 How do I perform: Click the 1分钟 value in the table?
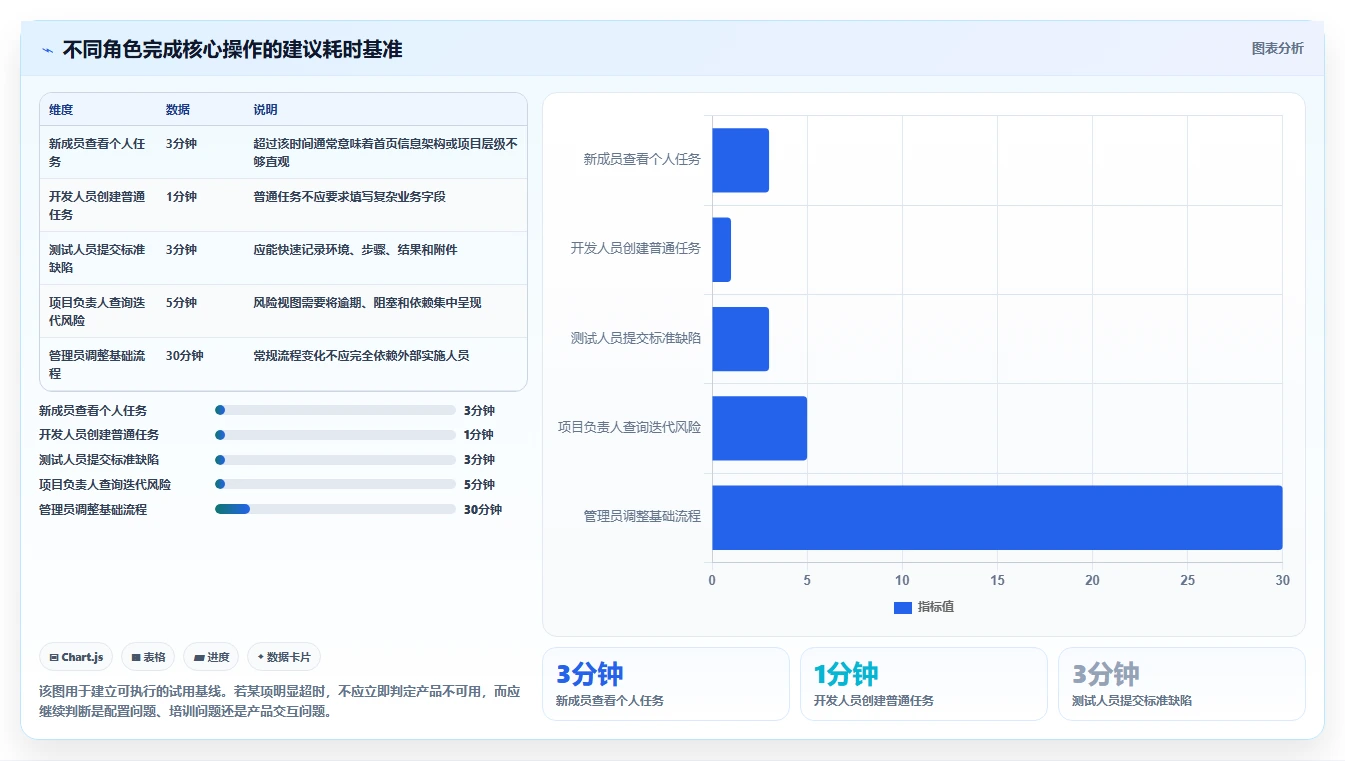(x=181, y=196)
